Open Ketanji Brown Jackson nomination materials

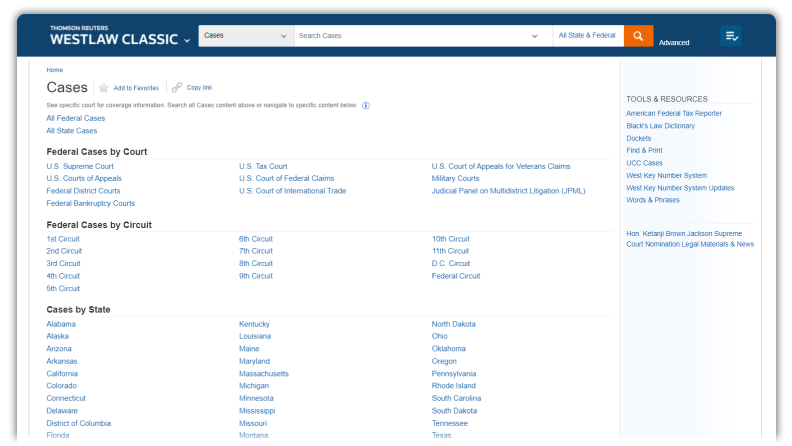690,239
